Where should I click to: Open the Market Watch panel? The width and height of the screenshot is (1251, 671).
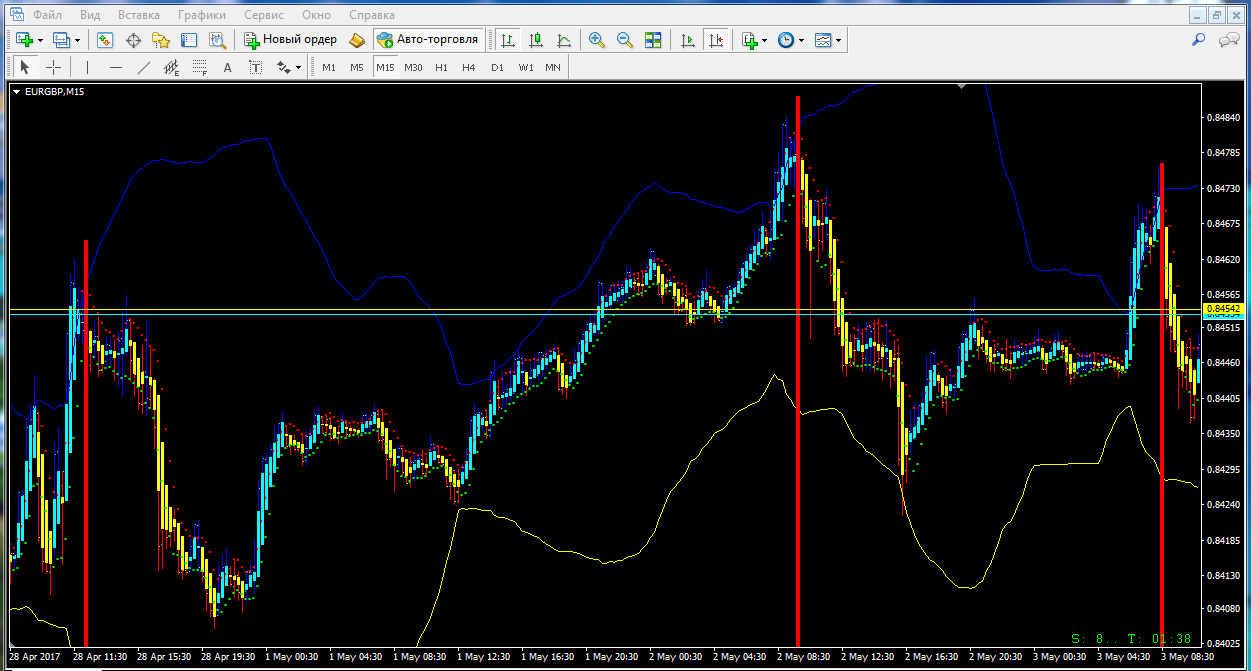coord(105,40)
